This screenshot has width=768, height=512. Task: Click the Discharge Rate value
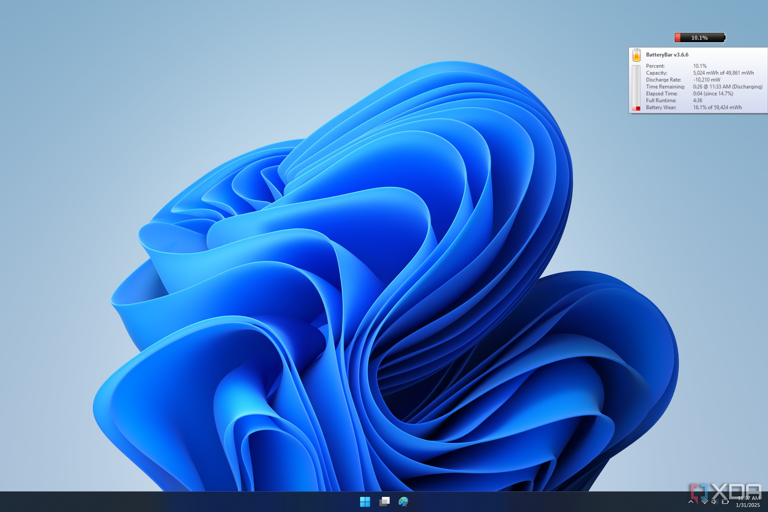pyautogui.click(x=707, y=80)
